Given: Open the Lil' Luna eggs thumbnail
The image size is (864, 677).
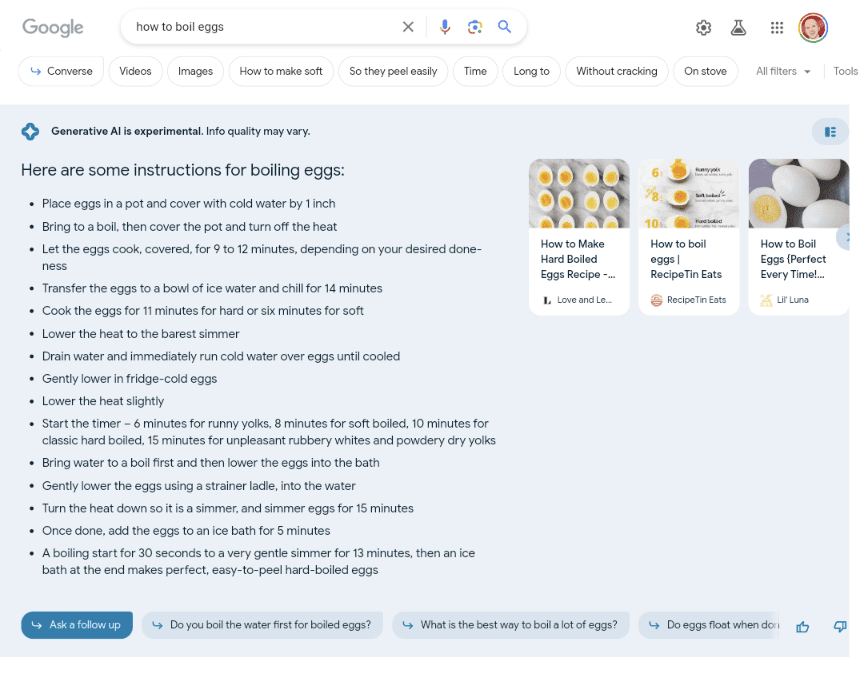Looking at the screenshot, I should coord(798,193).
